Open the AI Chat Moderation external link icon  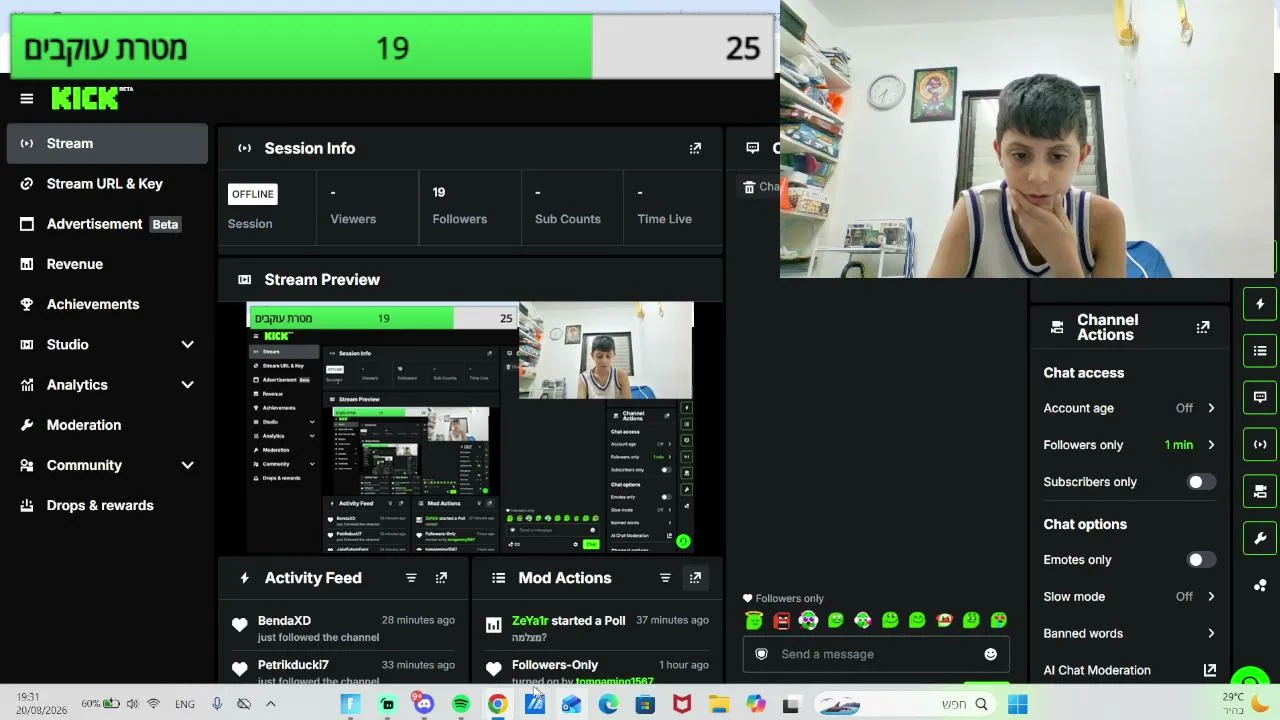(x=1210, y=670)
